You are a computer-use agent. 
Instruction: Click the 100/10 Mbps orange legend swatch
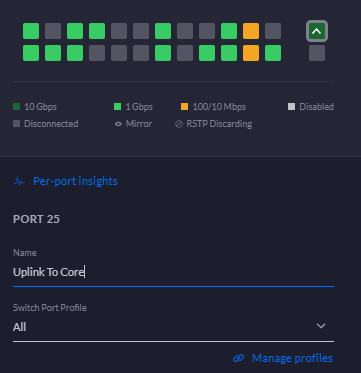coord(184,107)
